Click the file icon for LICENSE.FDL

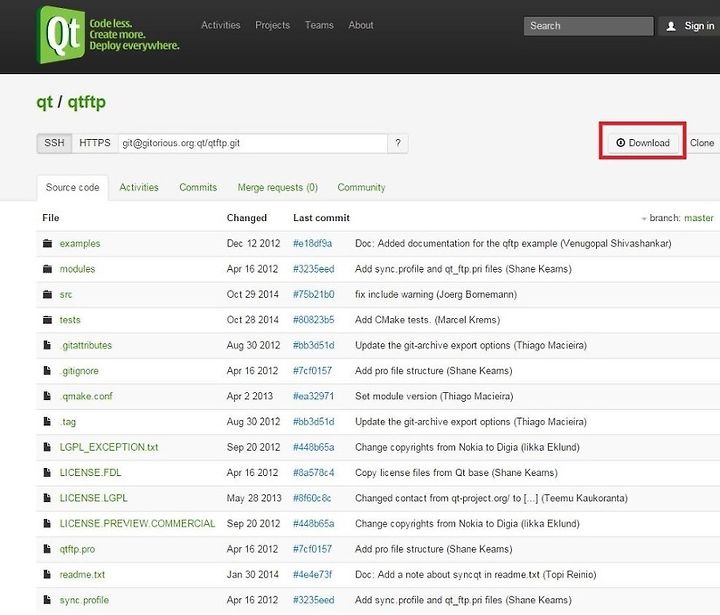[47, 472]
